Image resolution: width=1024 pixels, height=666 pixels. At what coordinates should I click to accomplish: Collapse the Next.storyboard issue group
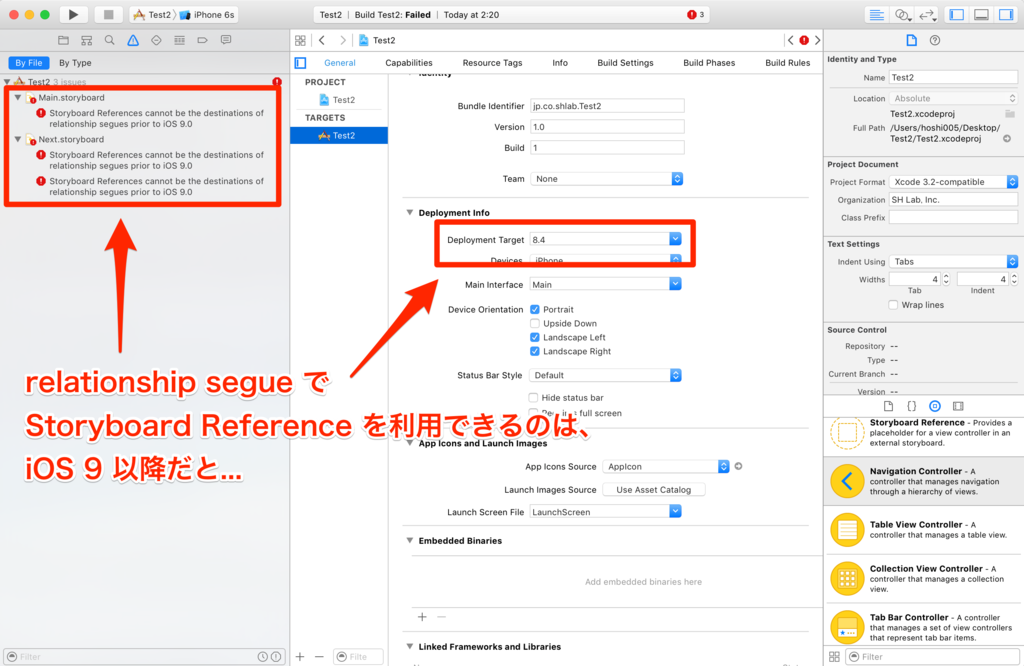click(x=18, y=139)
